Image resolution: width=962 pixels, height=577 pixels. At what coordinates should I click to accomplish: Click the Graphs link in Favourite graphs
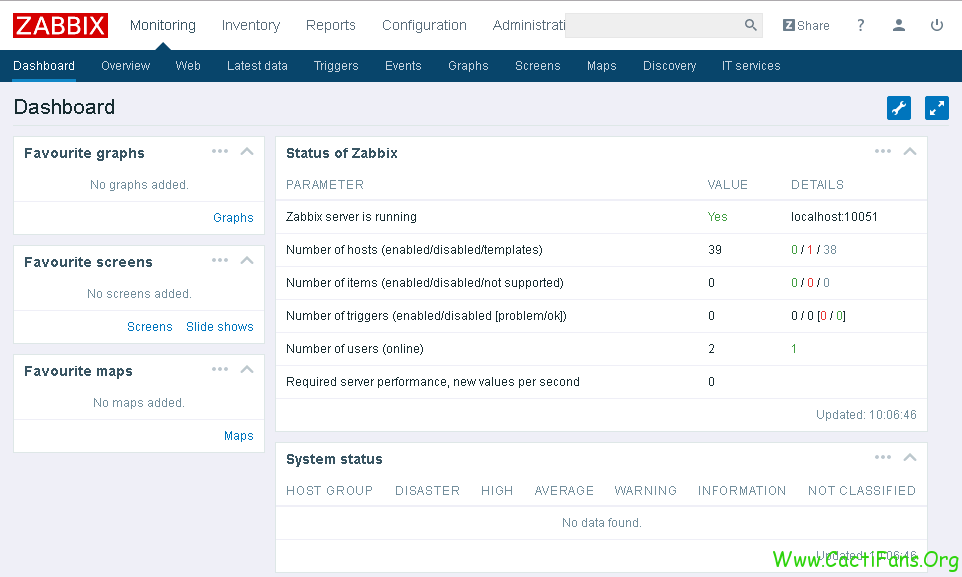pos(233,217)
